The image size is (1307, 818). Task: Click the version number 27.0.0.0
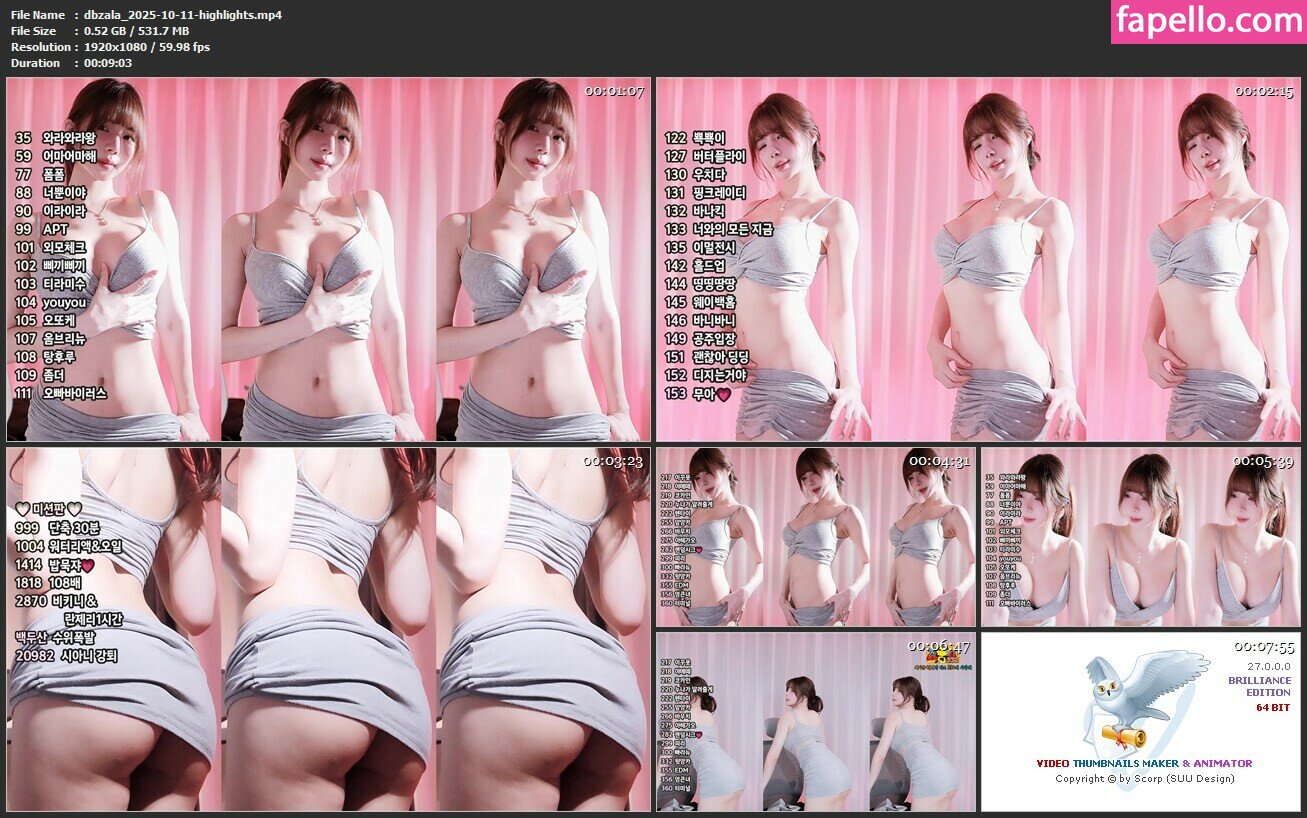coord(1268,665)
